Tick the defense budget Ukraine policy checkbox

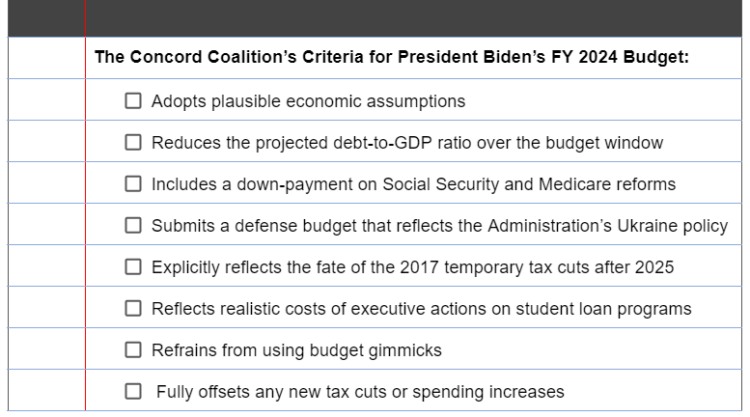(133, 225)
